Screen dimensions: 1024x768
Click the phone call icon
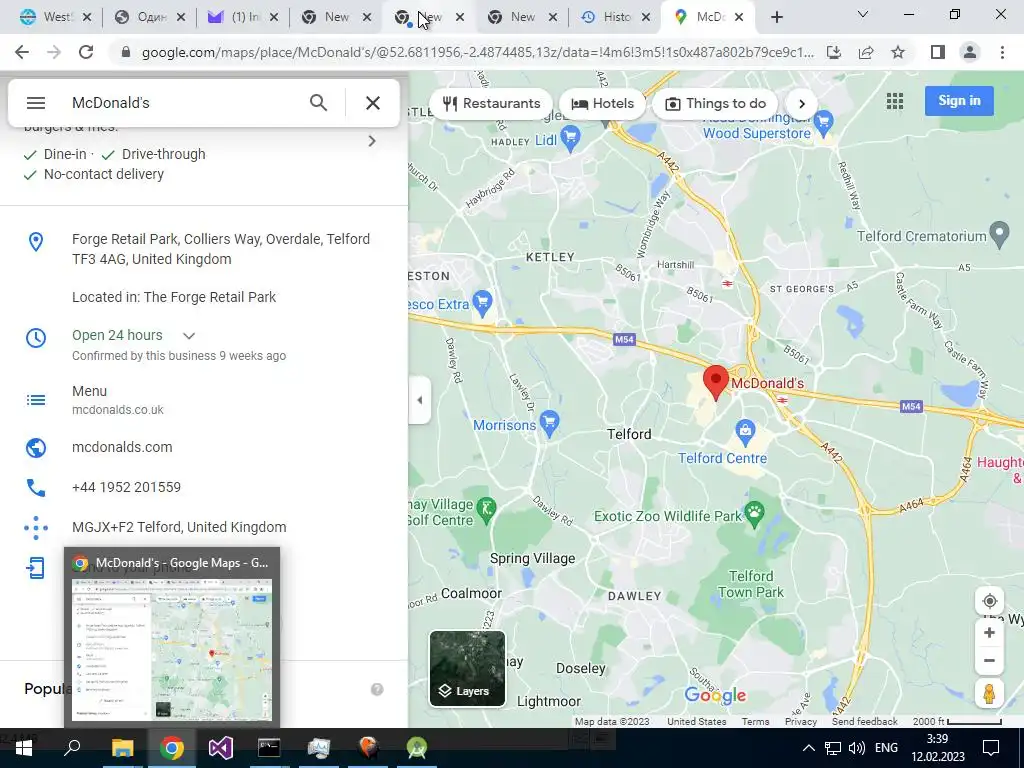[x=36, y=488]
